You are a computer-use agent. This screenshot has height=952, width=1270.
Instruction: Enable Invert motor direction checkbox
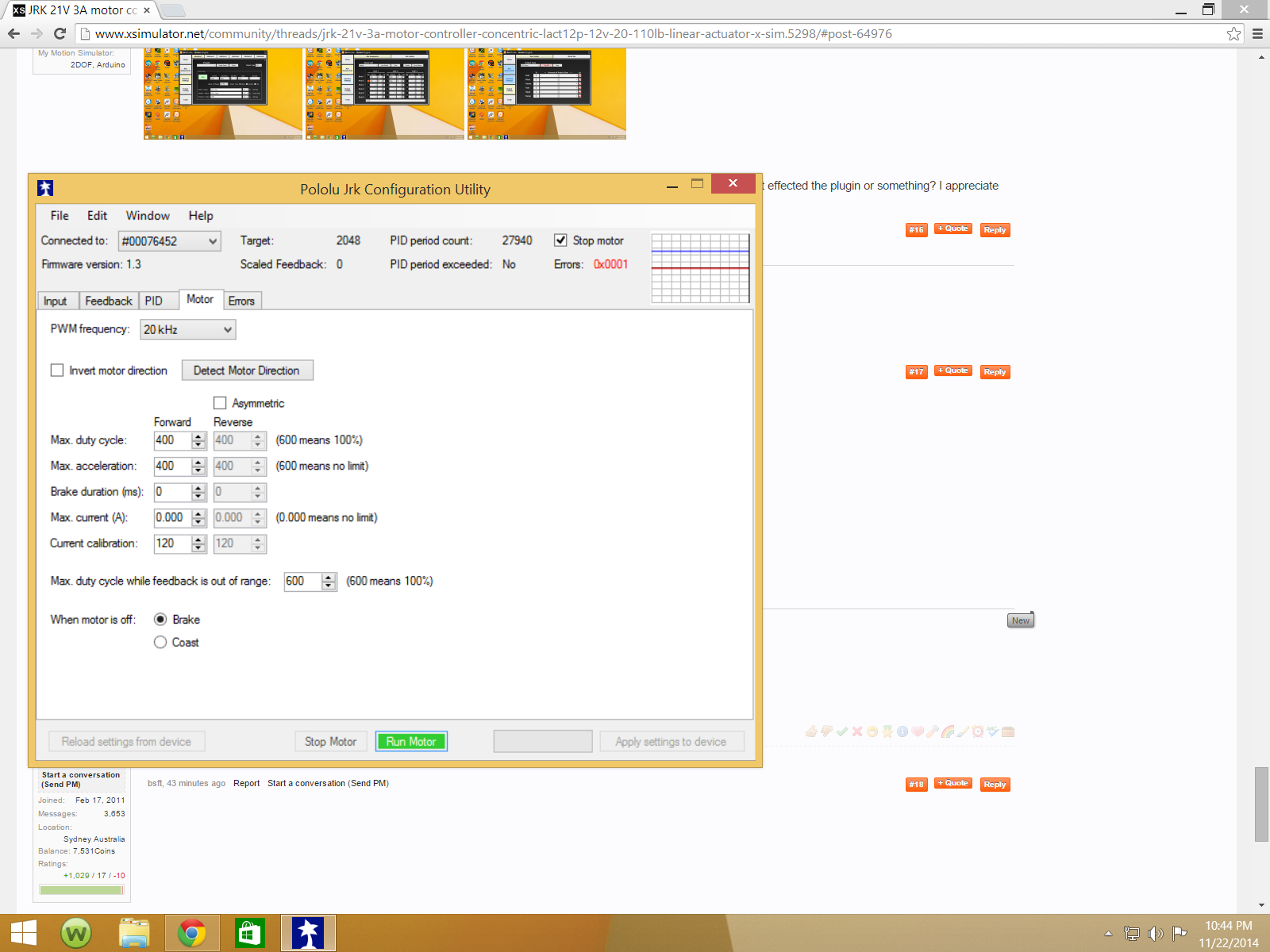pos(57,370)
